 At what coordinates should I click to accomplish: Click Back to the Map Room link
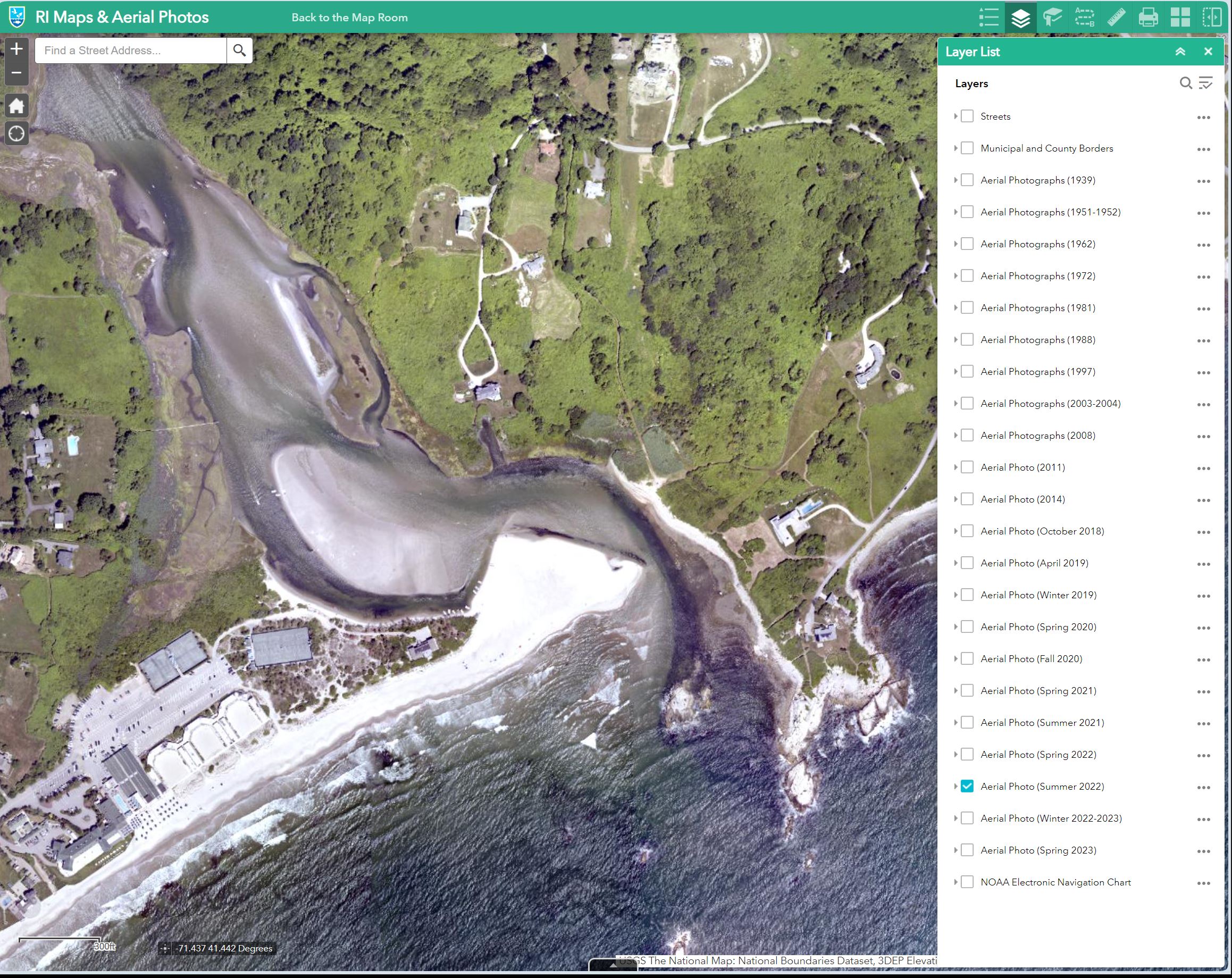(x=349, y=17)
